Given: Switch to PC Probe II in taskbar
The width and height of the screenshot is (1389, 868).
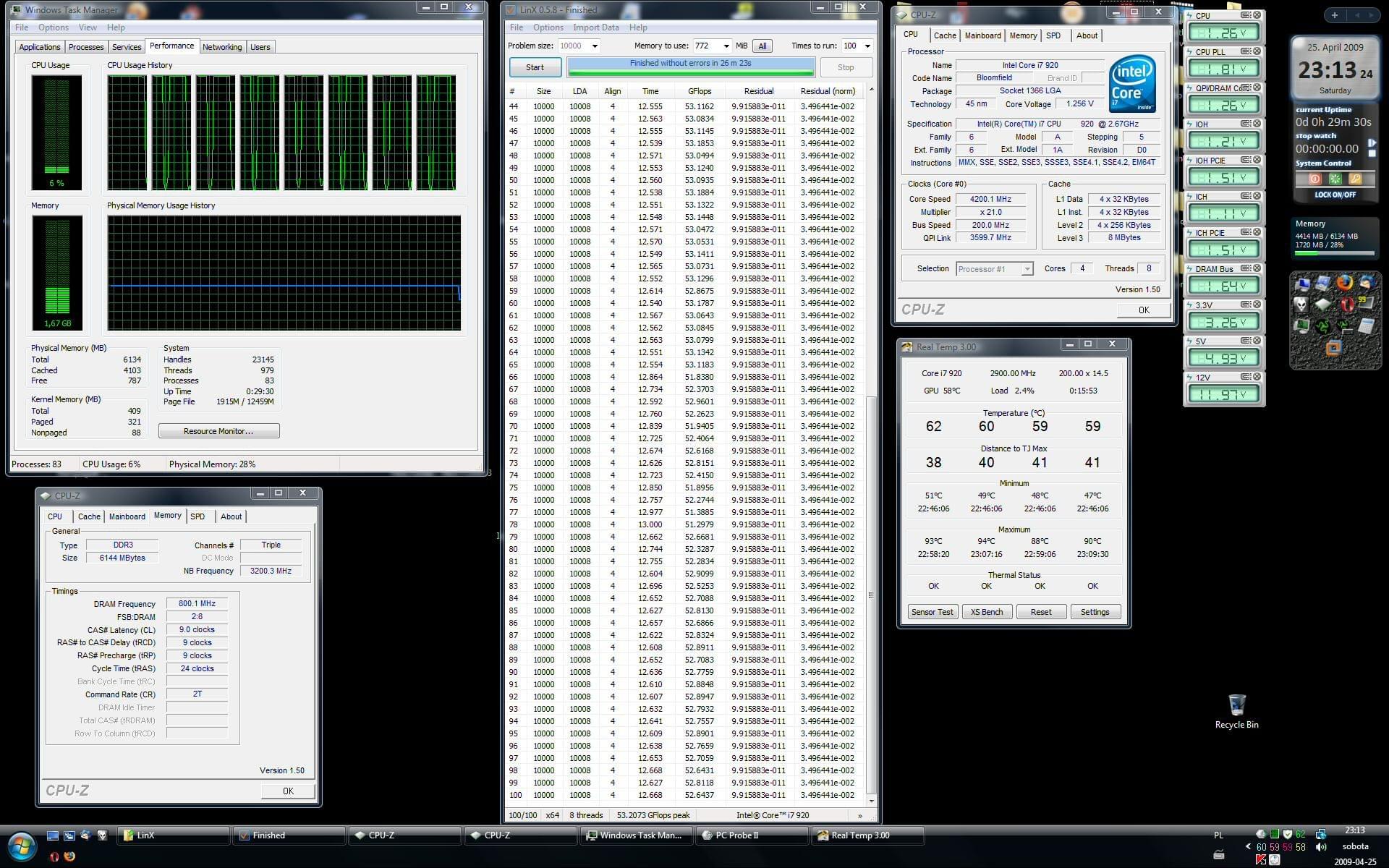Looking at the screenshot, I should point(752,835).
